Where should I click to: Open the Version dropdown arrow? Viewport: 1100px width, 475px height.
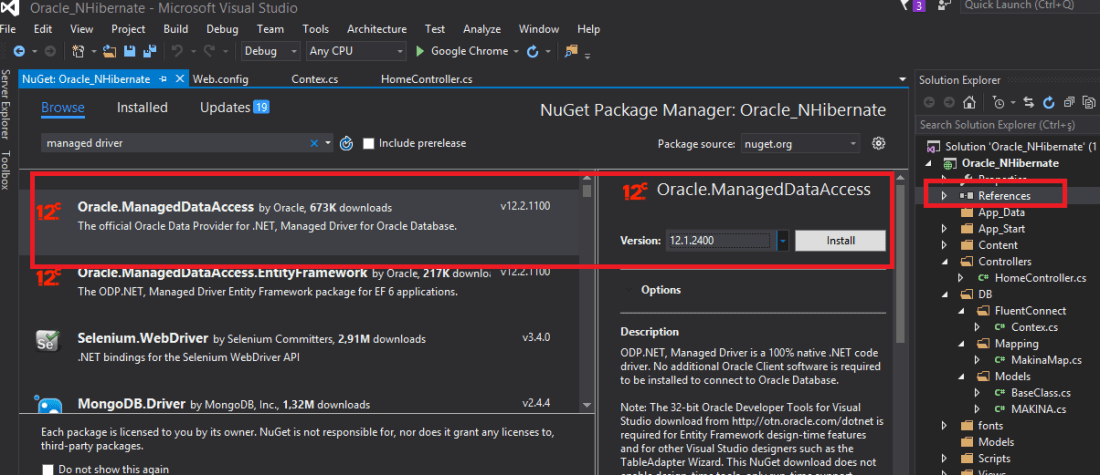[x=783, y=241]
